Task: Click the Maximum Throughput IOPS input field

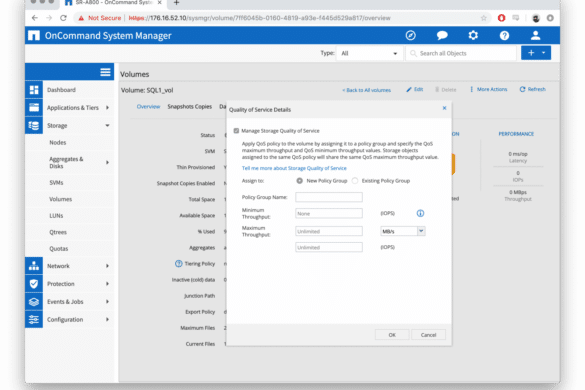Action: (329, 247)
